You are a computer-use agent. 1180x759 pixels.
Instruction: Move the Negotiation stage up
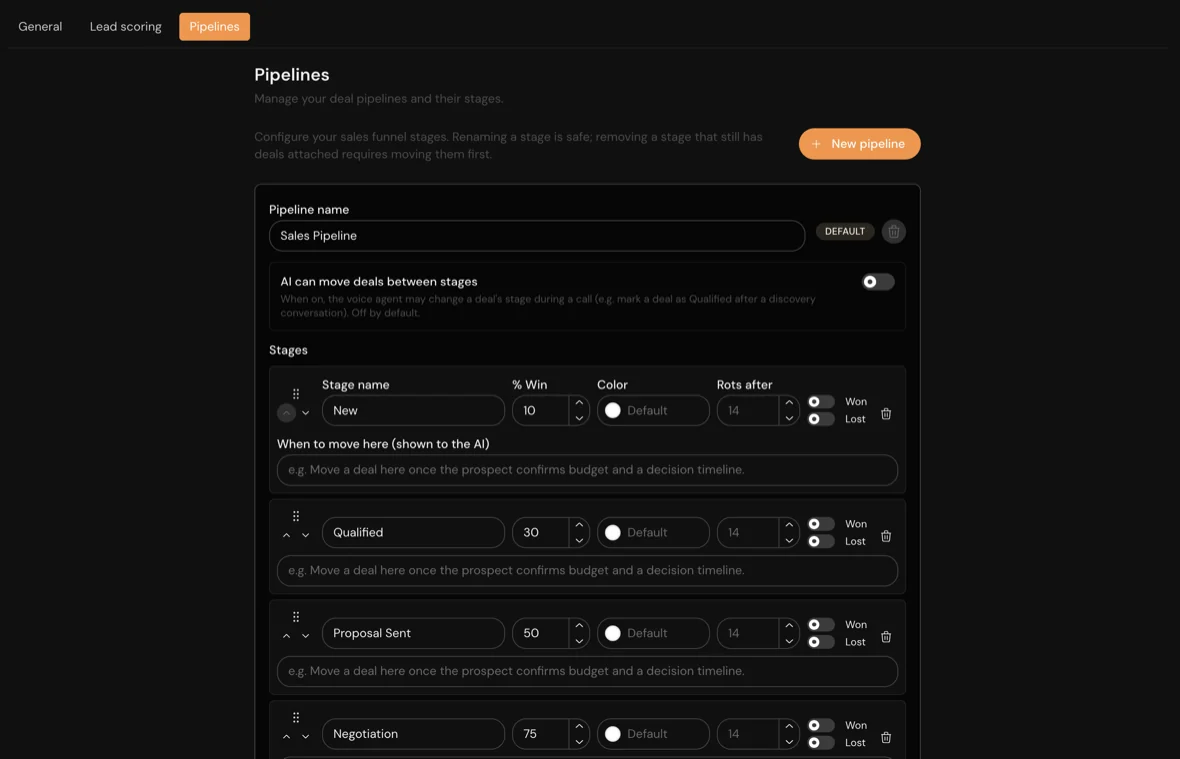[286, 737]
